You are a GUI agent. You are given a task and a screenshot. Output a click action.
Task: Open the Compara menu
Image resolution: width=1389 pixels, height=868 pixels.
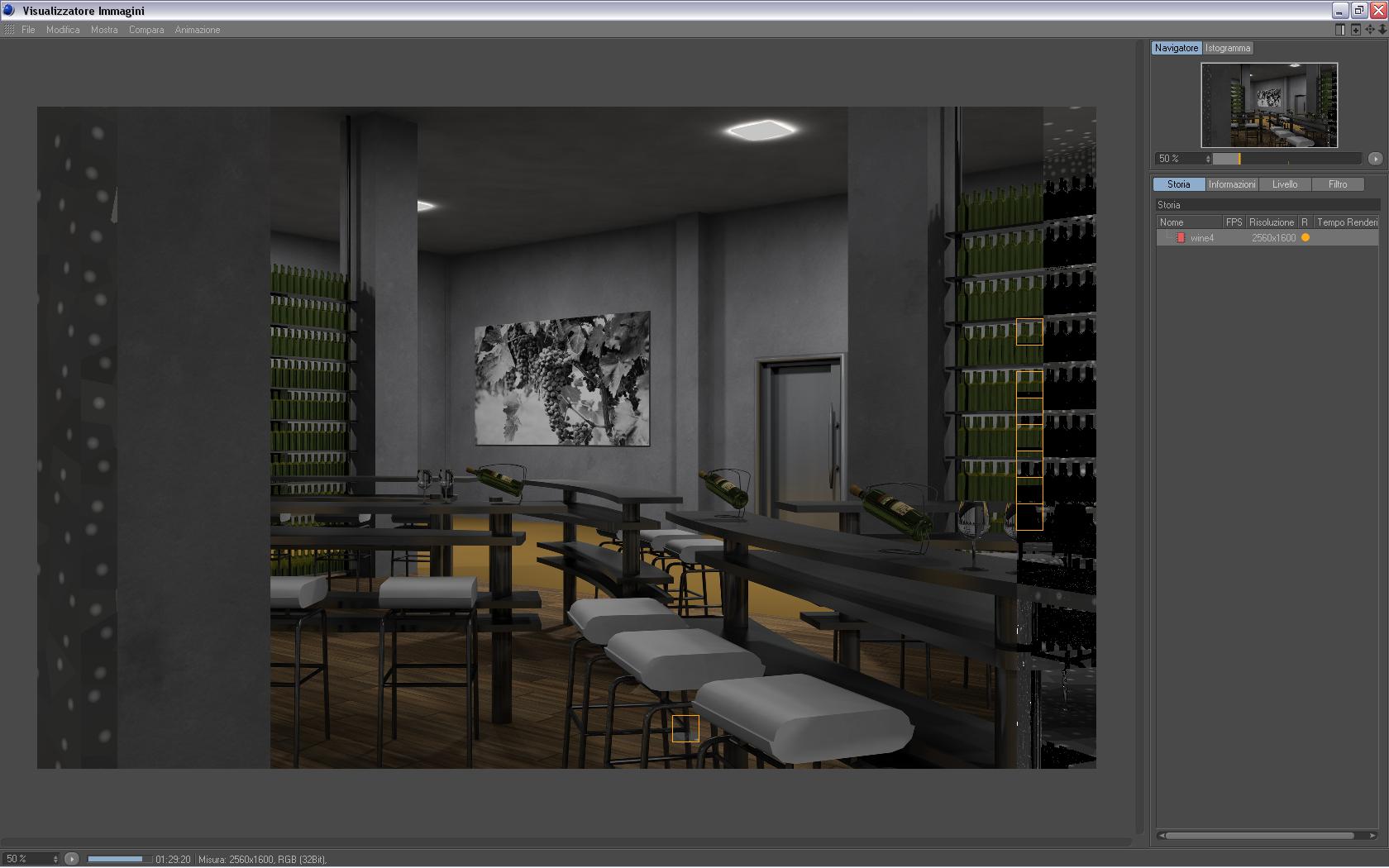[x=146, y=30]
